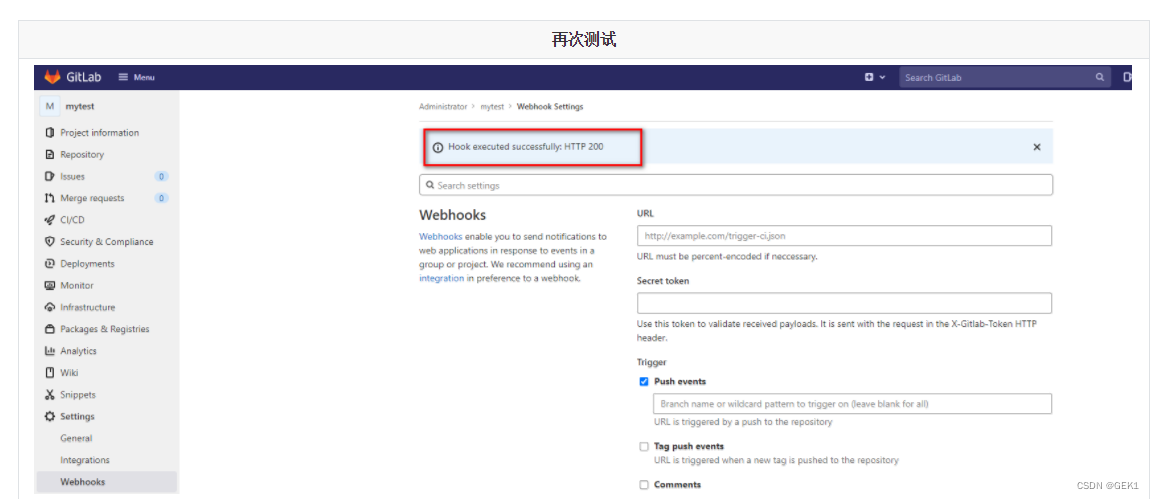Click the Merge requests count badge

tap(161, 198)
